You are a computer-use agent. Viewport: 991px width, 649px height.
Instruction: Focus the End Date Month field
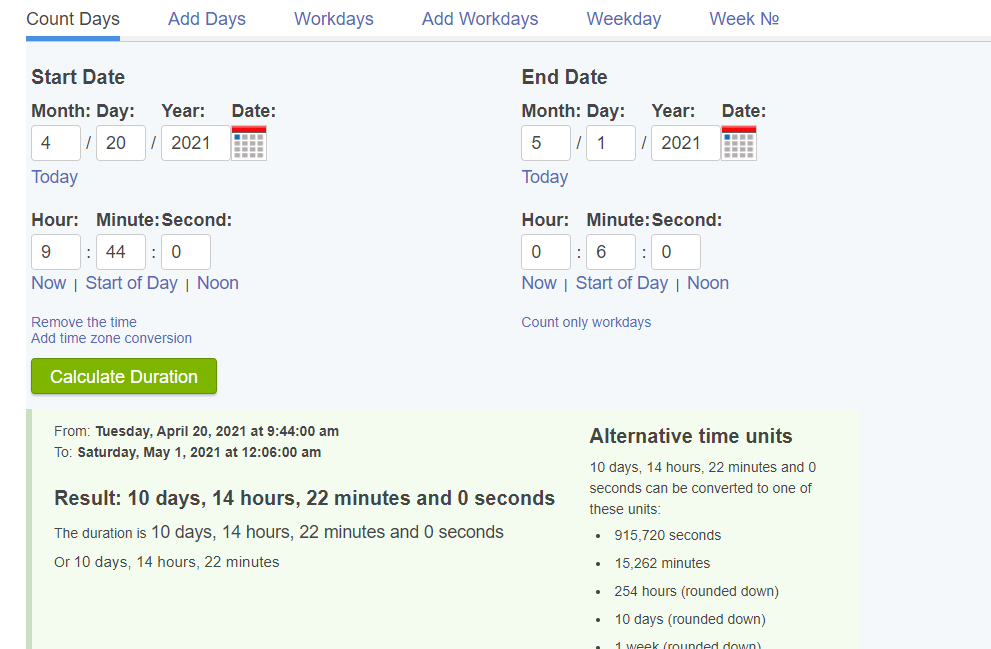tap(546, 143)
